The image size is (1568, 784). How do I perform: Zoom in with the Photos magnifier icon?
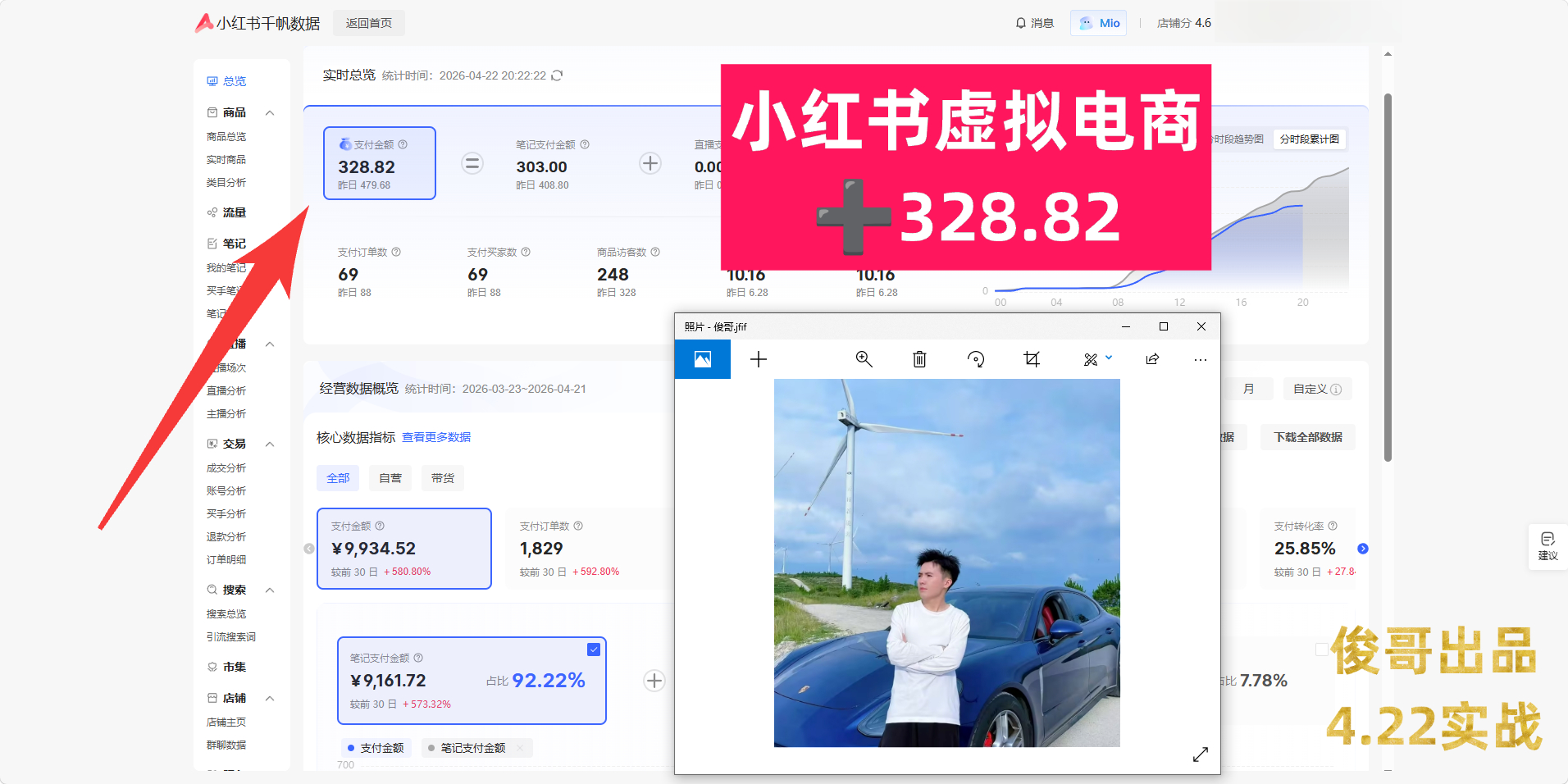tap(864, 359)
